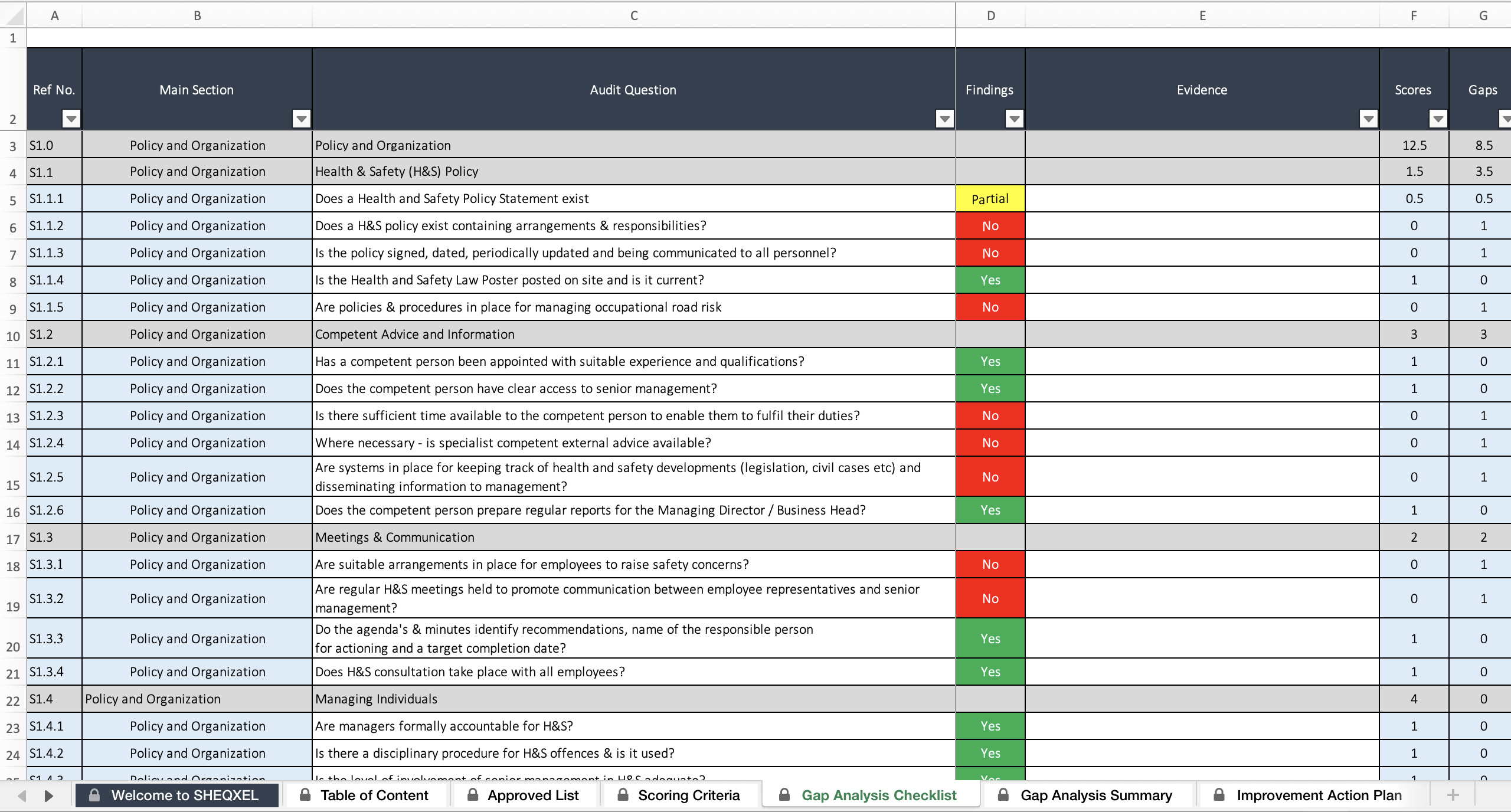This screenshot has height=812, width=1511.
Task: Click the Audit Question header cell
Action: 634,89
